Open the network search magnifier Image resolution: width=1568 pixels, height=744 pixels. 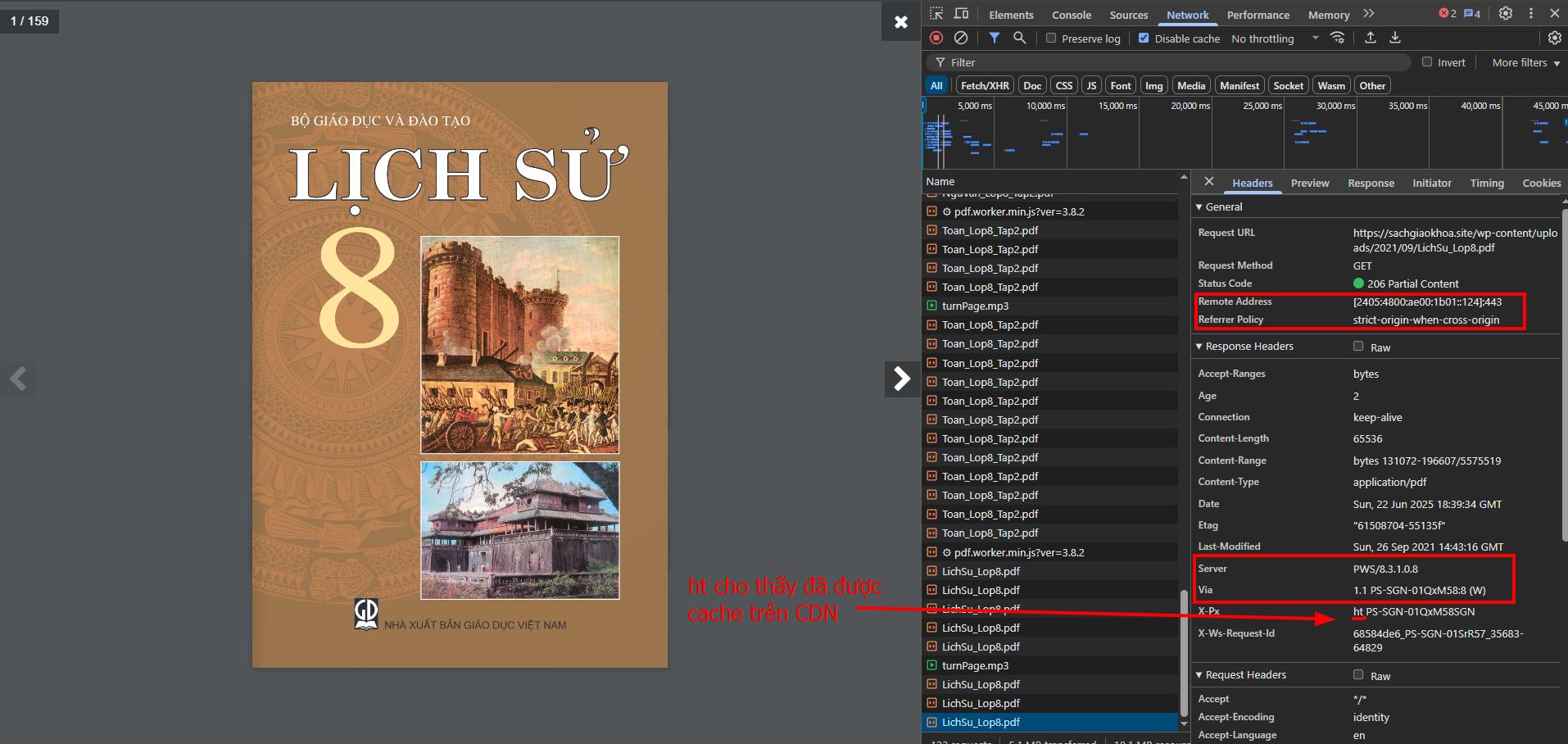[1019, 38]
